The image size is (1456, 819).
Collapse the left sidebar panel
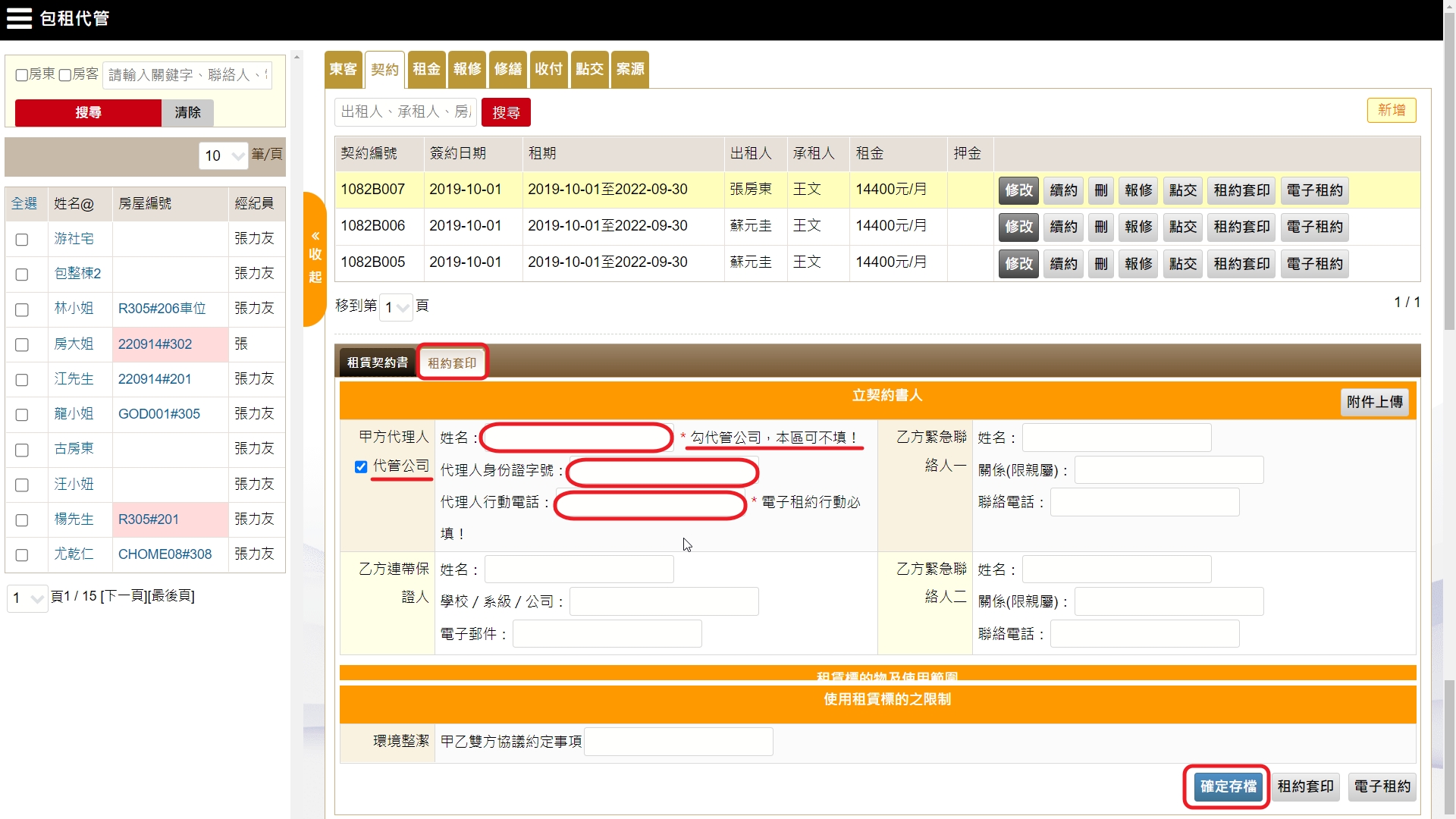click(315, 256)
